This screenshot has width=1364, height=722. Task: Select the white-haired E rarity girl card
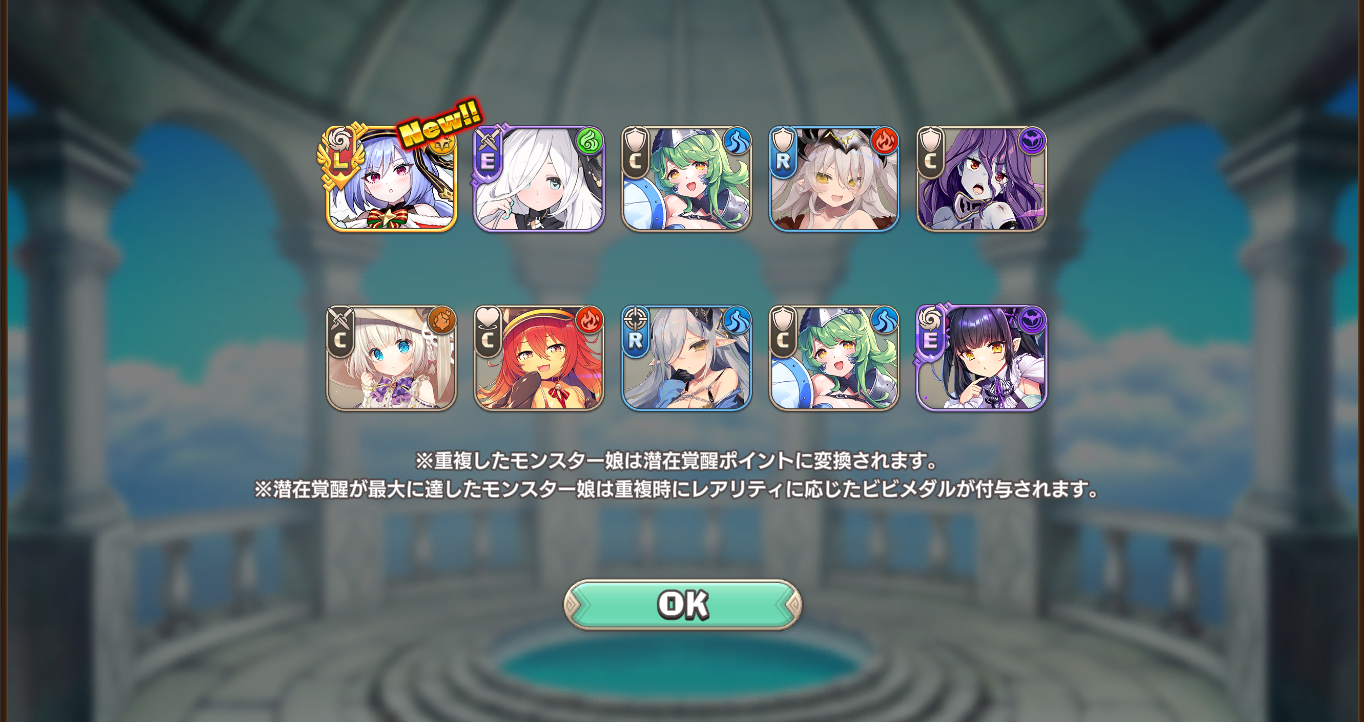pos(539,179)
